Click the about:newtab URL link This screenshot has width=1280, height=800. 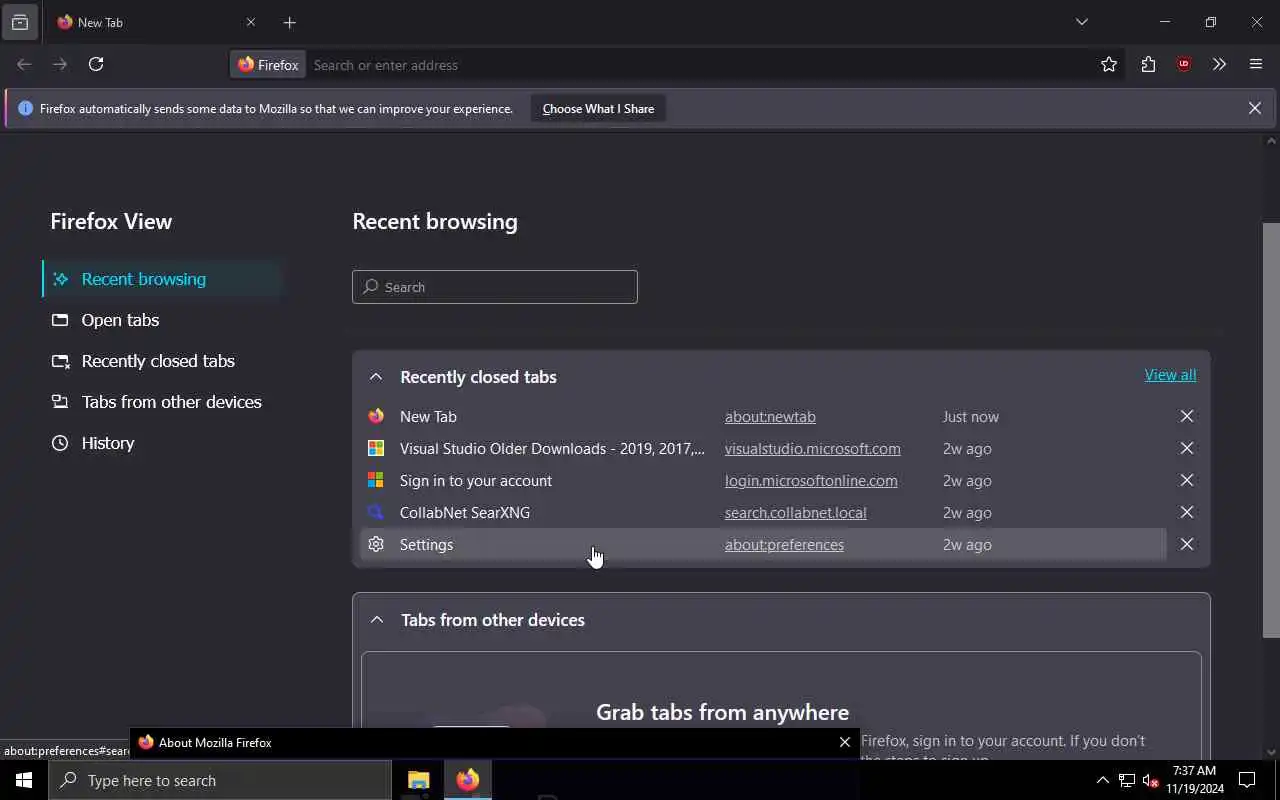770,417
